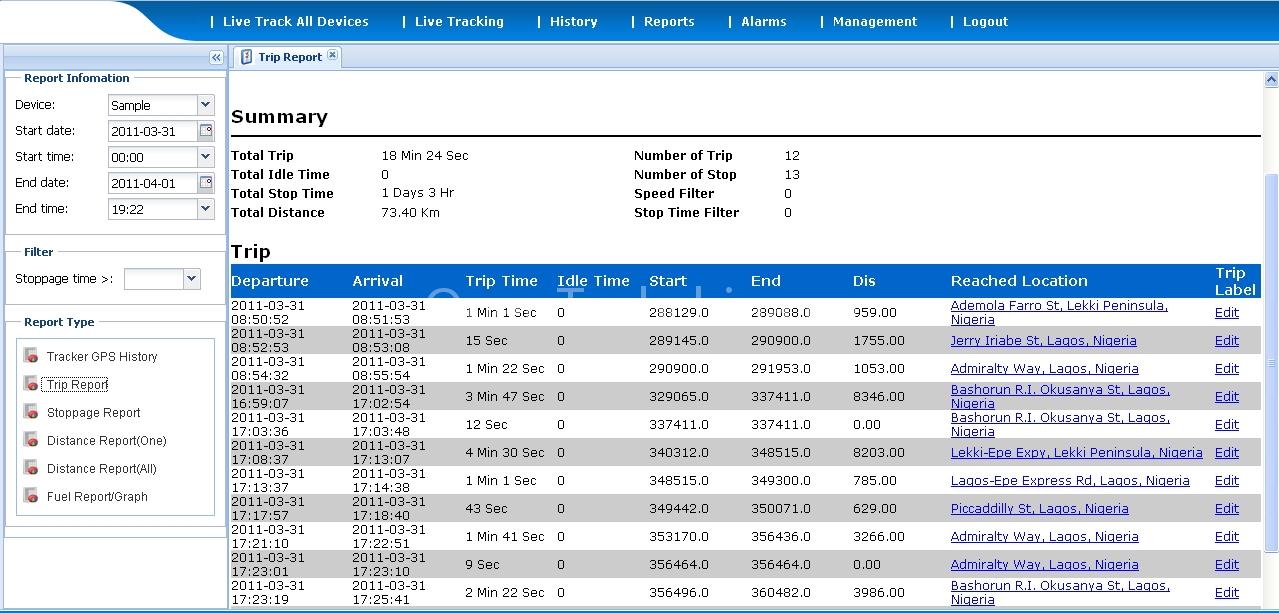Image resolution: width=1279 pixels, height=613 pixels.
Task: Select Trip Report in report types
Action: pyautogui.click(x=77, y=384)
